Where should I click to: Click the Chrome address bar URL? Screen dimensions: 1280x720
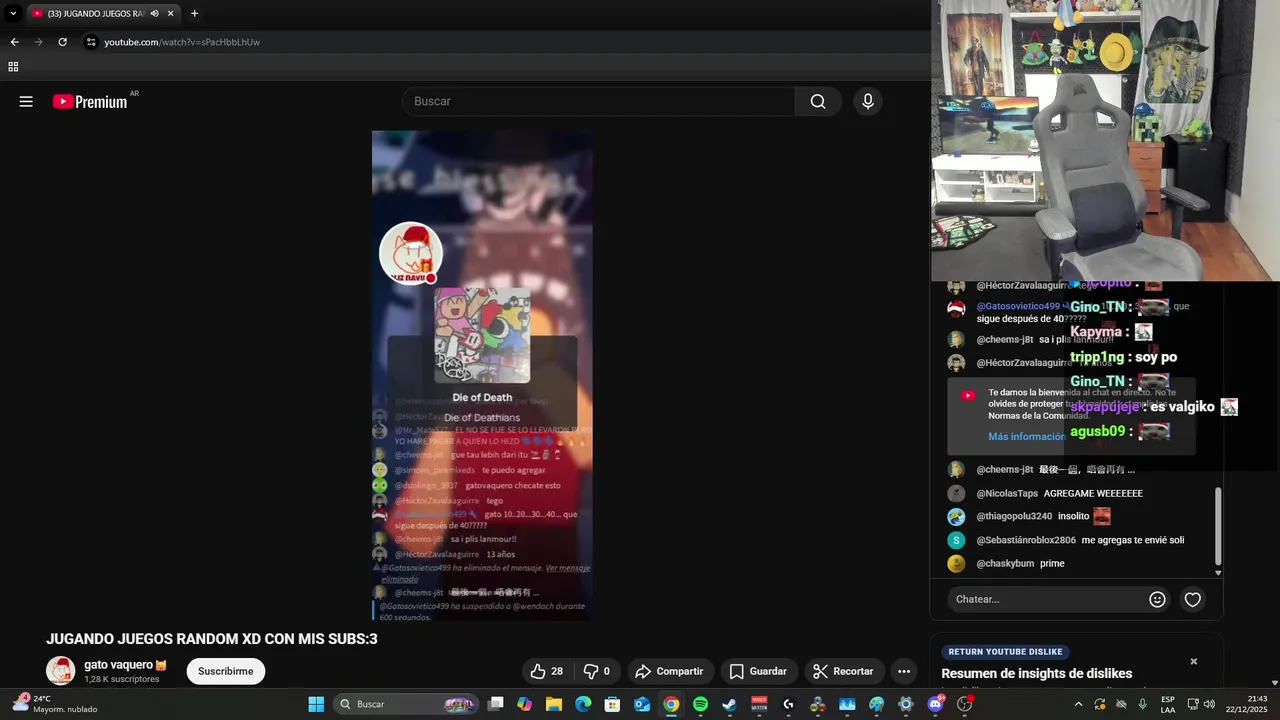click(182, 42)
